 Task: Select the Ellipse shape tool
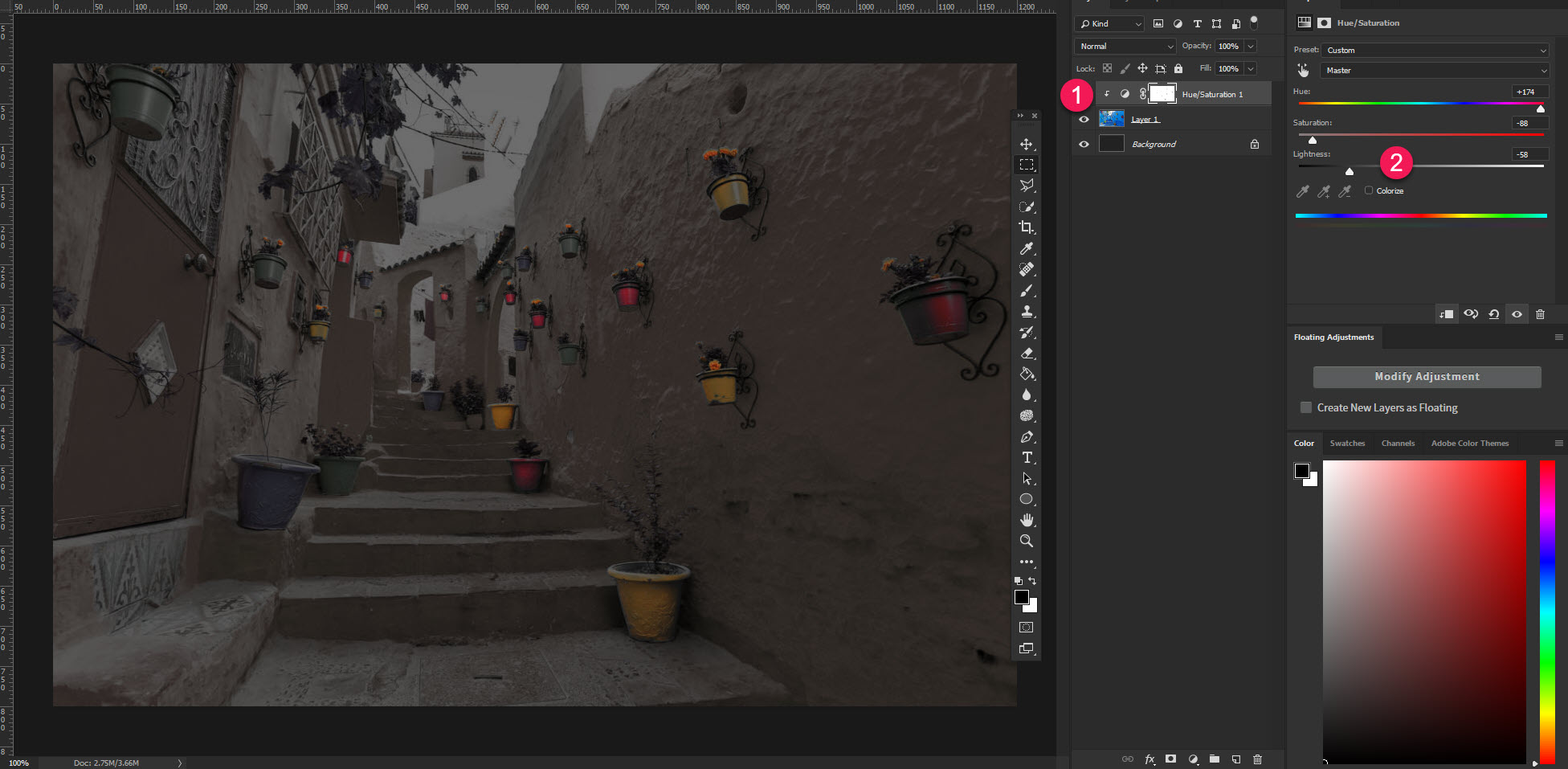[x=1026, y=499]
